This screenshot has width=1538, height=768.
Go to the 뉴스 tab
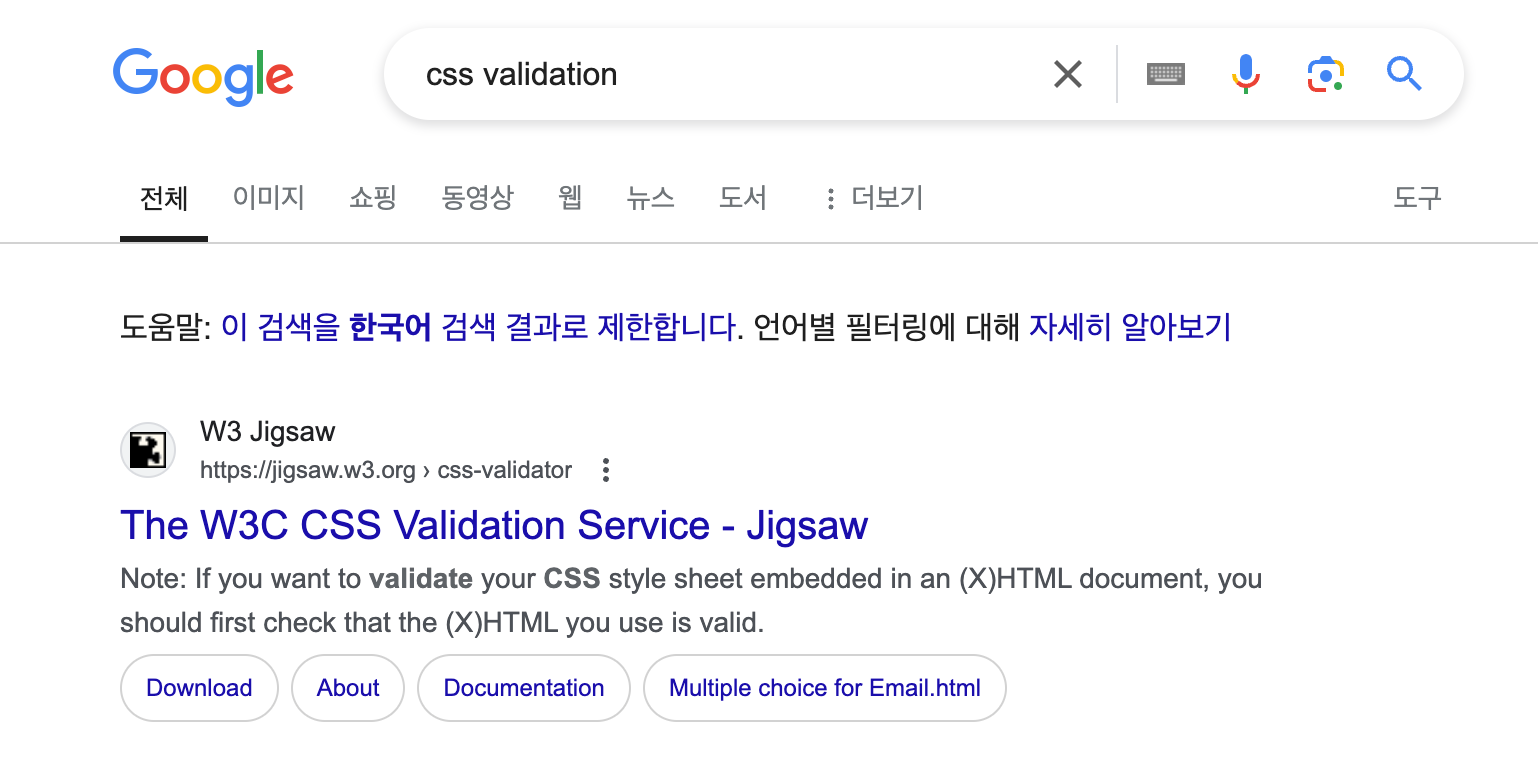[x=650, y=198]
